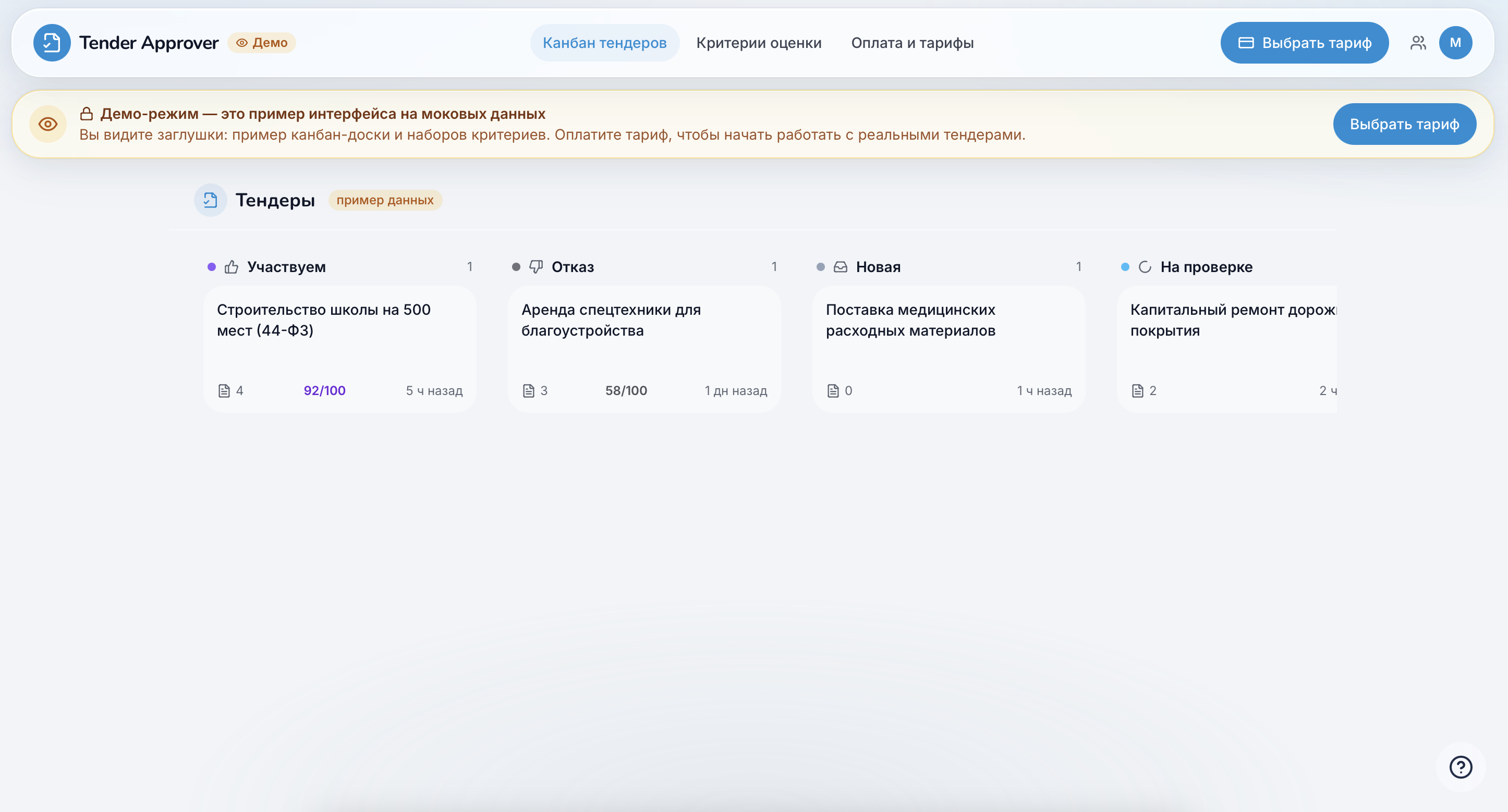Click the Тендеры document icon
Image resolution: width=1508 pixels, height=812 pixels.
[210, 200]
